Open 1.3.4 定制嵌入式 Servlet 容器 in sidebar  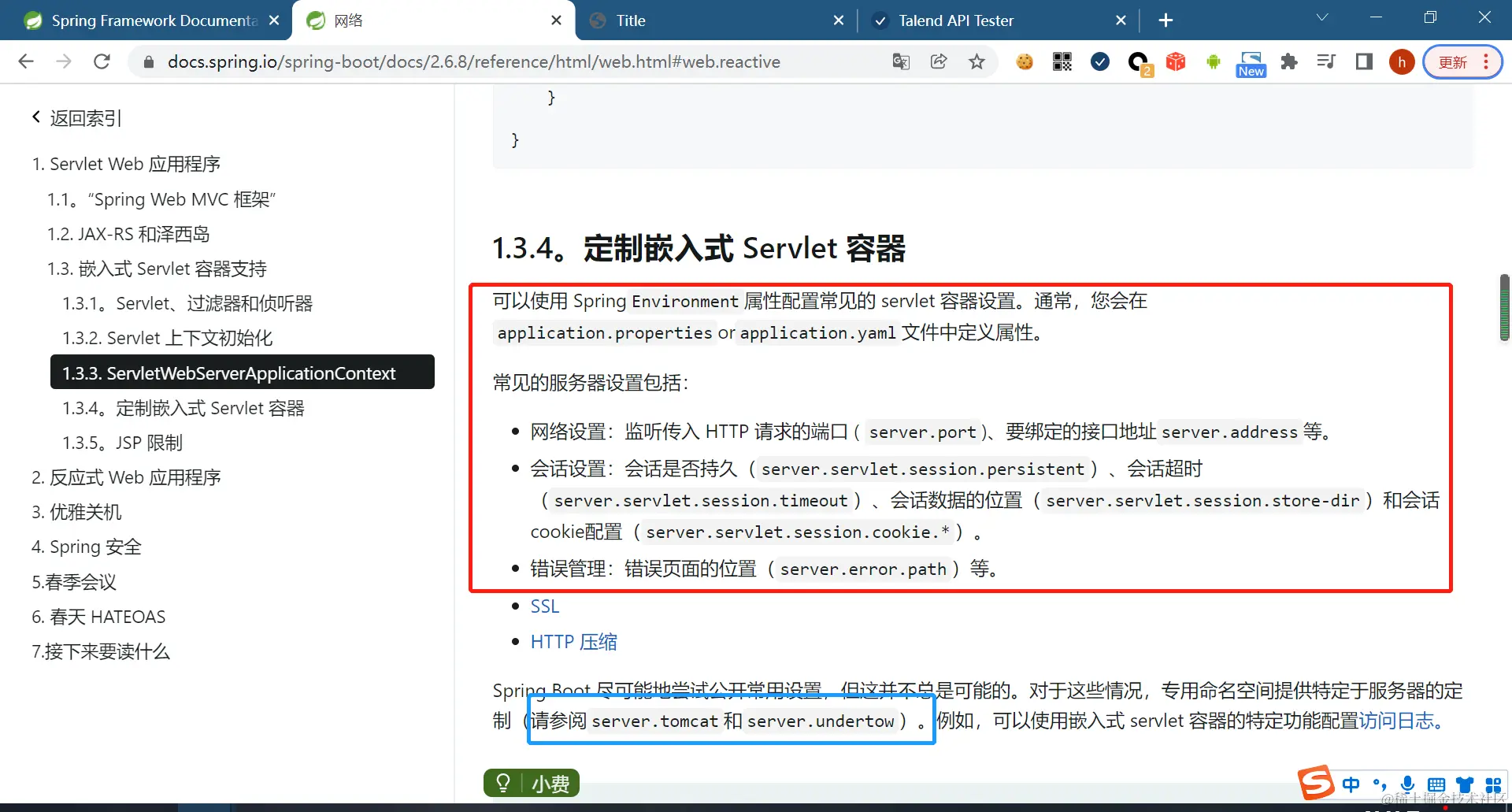183,408
